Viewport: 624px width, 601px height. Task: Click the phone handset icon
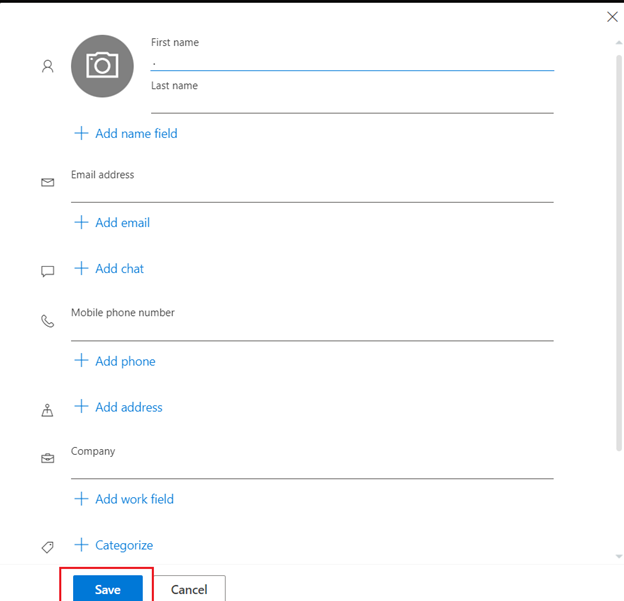pos(48,321)
